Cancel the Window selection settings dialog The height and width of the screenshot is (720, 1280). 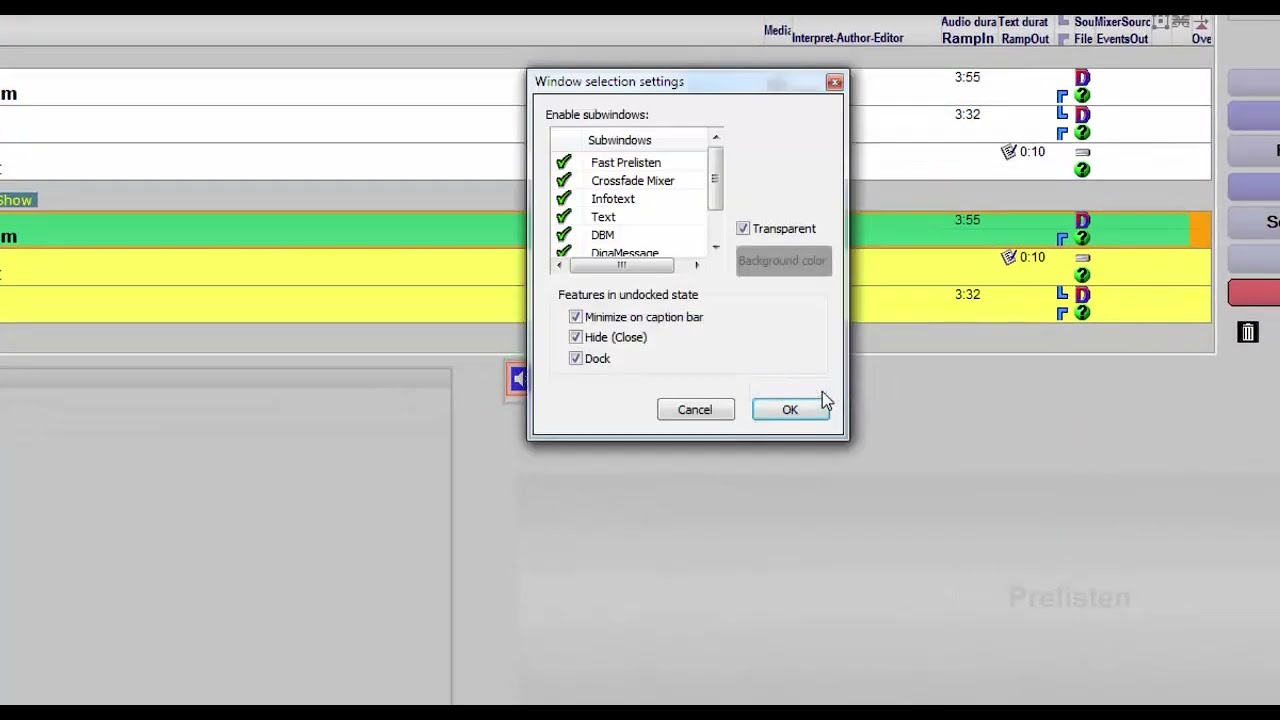695,409
